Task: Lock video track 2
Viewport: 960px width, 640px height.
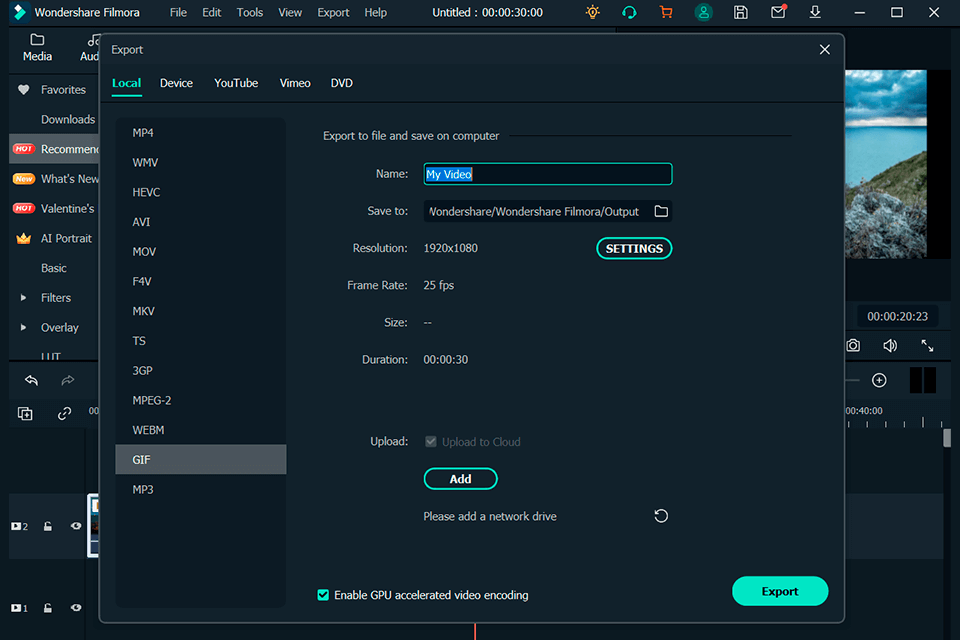Action: coord(48,526)
